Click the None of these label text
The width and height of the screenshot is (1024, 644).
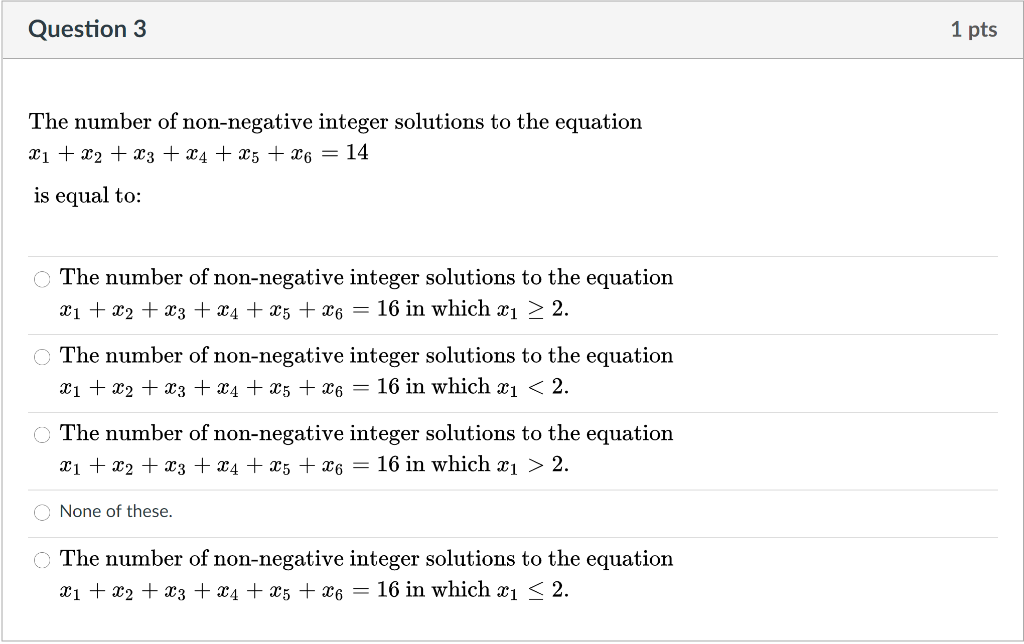(114, 511)
